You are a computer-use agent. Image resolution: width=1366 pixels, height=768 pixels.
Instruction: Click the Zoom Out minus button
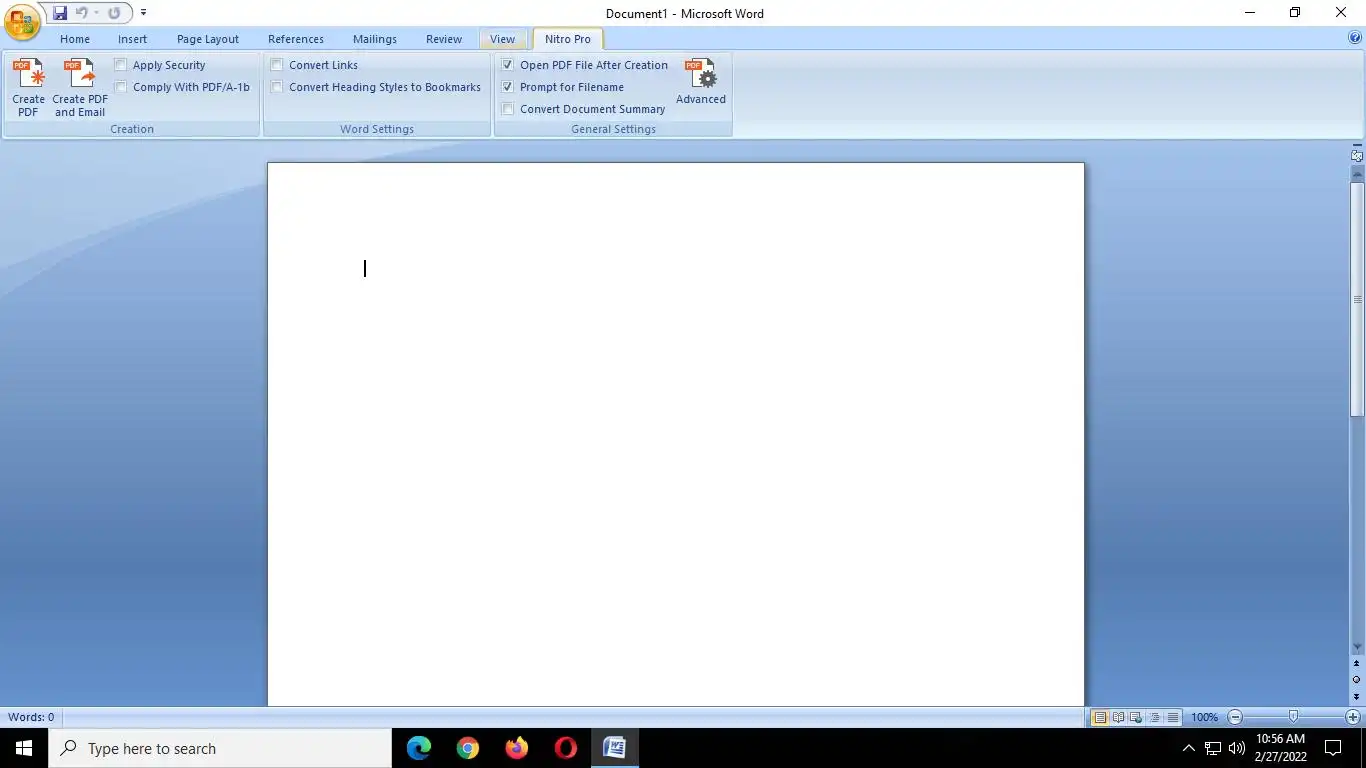click(1235, 717)
